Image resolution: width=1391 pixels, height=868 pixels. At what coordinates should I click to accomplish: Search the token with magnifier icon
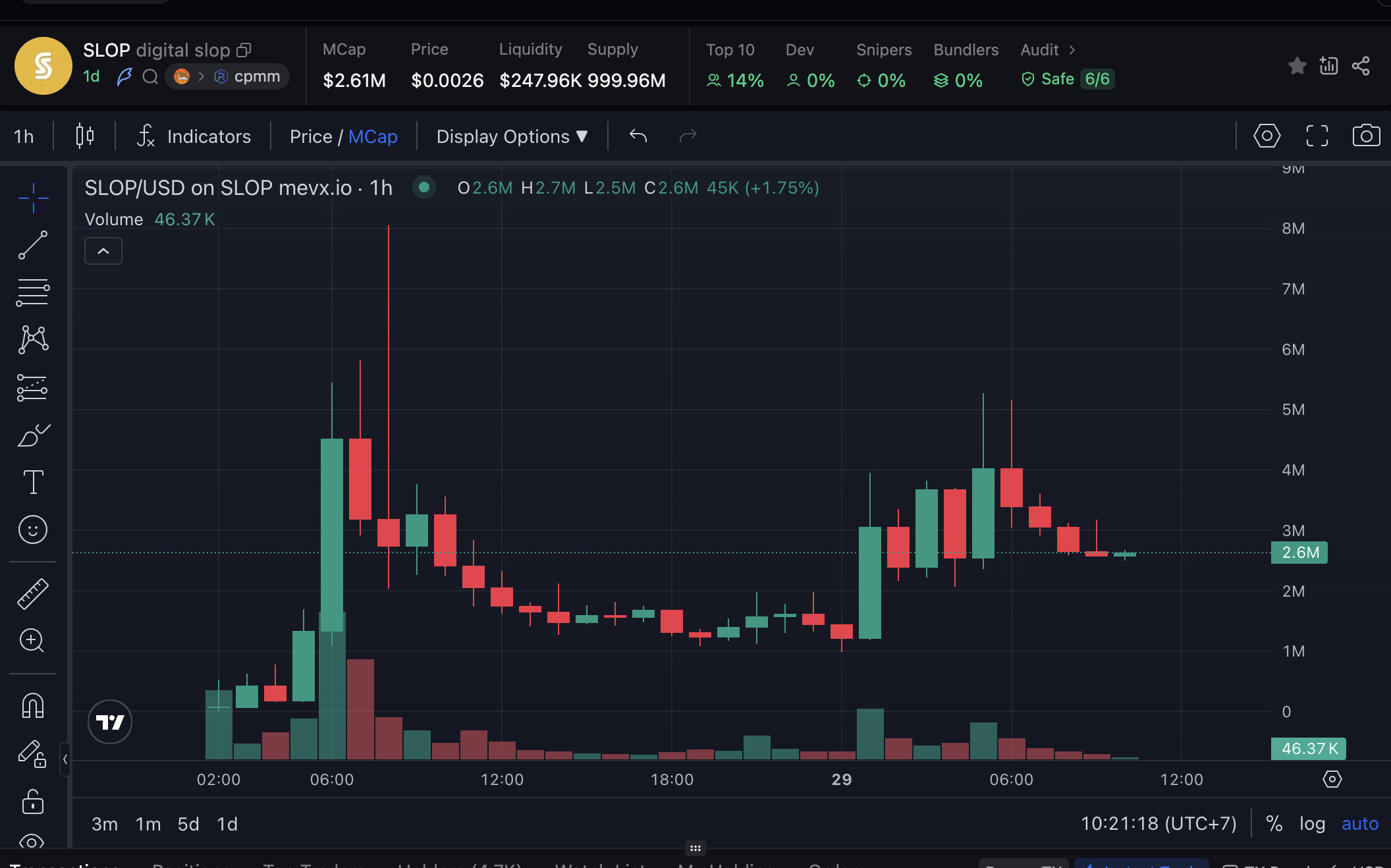click(x=150, y=77)
